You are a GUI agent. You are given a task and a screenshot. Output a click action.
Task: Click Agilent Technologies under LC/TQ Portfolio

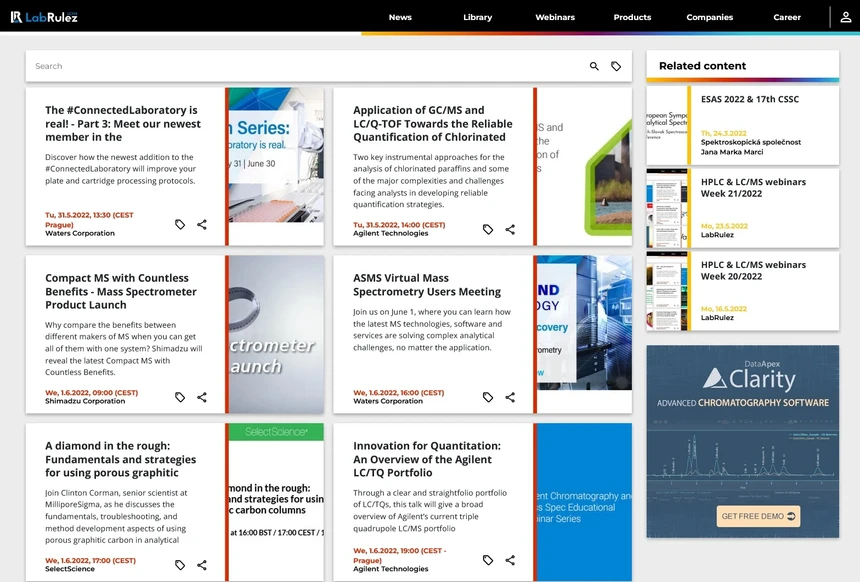(391, 569)
